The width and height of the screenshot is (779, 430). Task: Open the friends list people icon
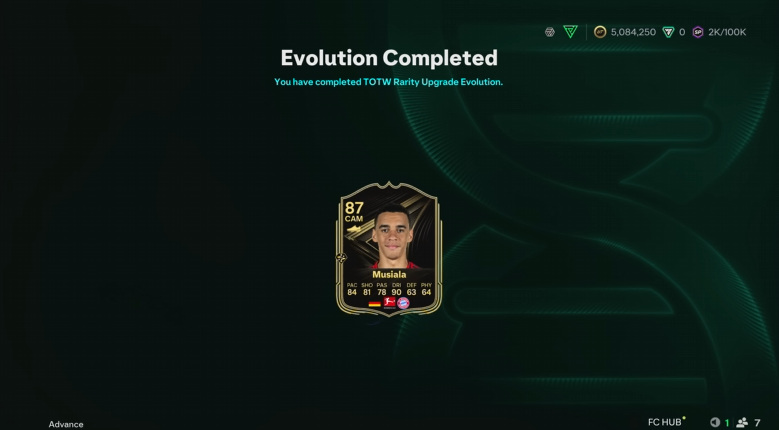(x=742, y=423)
